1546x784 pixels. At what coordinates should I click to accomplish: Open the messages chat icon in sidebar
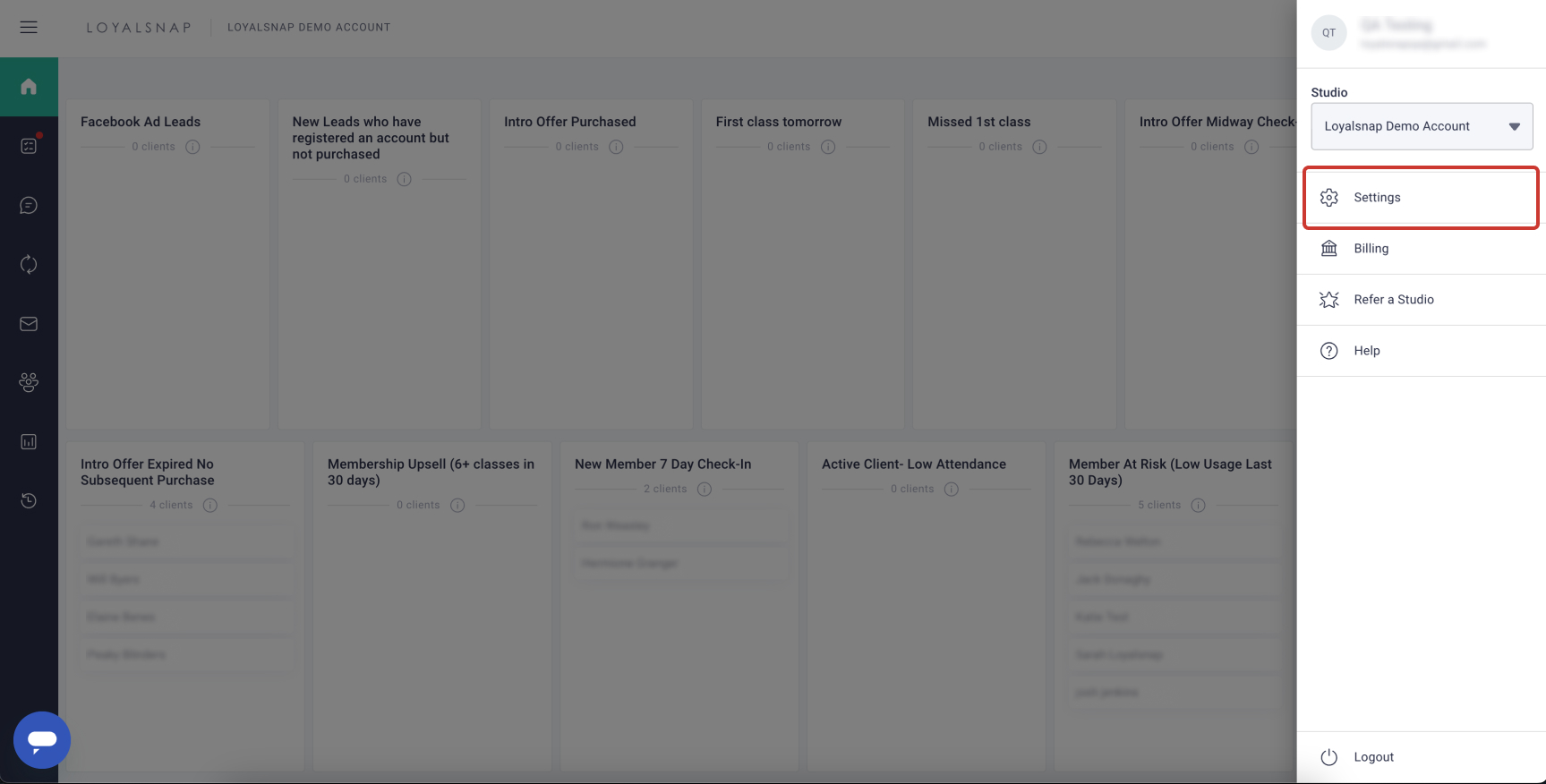click(29, 206)
